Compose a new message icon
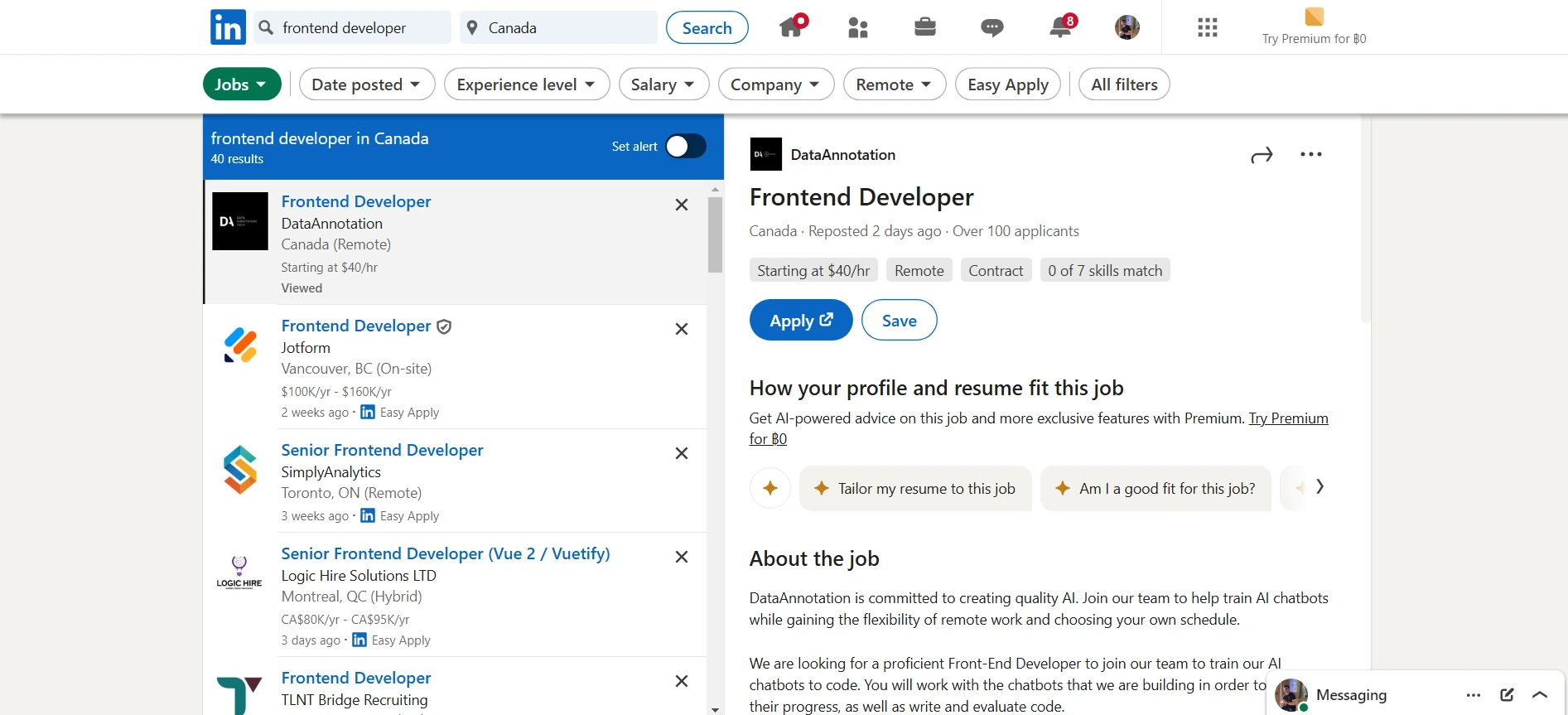This screenshot has height=715, width=1568. [1507, 695]
